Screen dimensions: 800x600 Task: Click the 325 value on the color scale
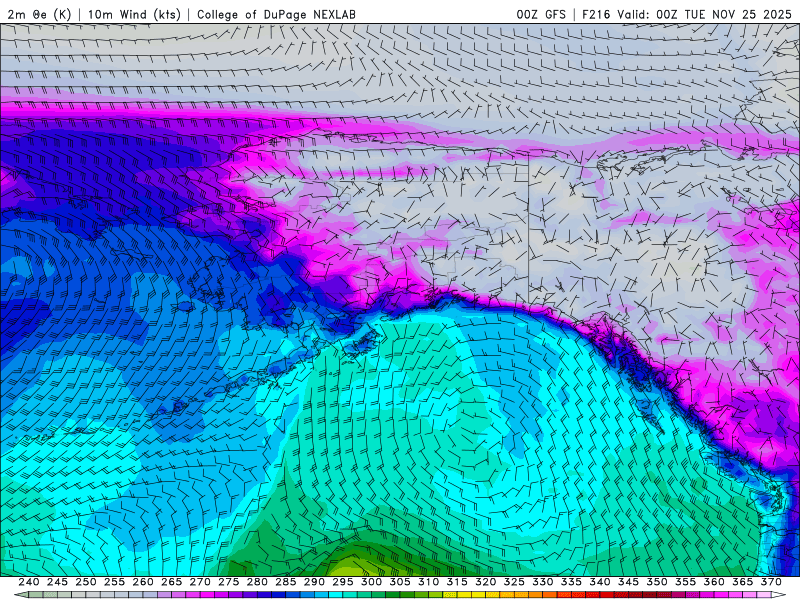(514, 582)
